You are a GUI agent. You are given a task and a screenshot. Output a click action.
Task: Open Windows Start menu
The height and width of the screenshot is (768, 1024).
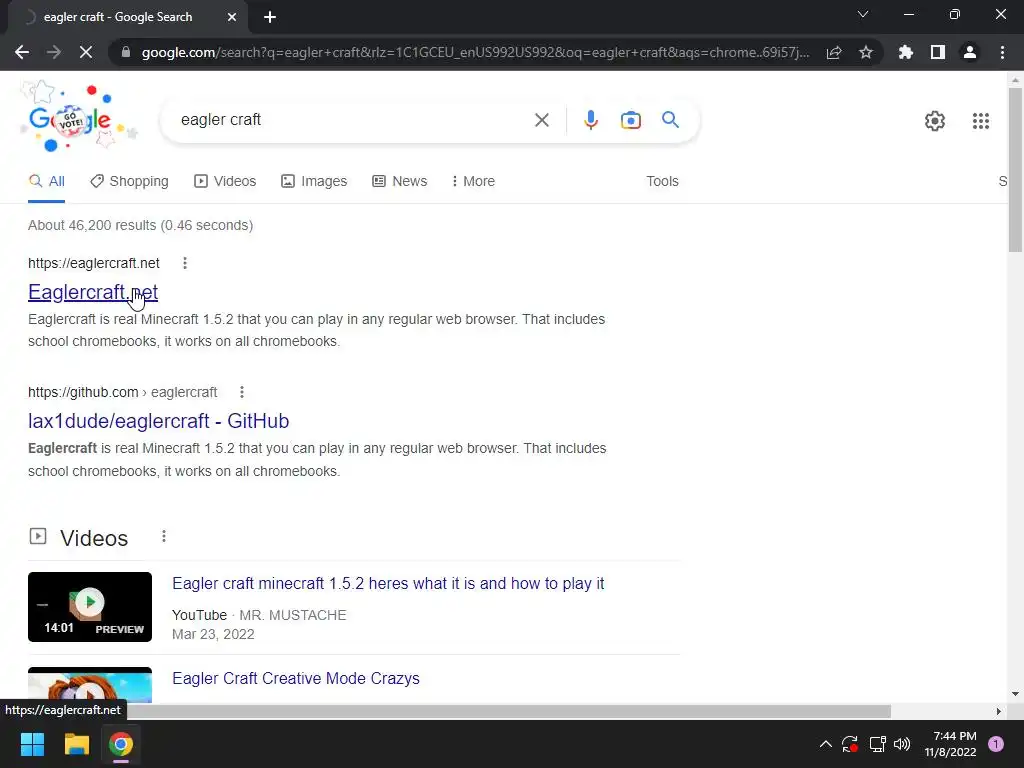pyautogui.click(x=32, y=744)
